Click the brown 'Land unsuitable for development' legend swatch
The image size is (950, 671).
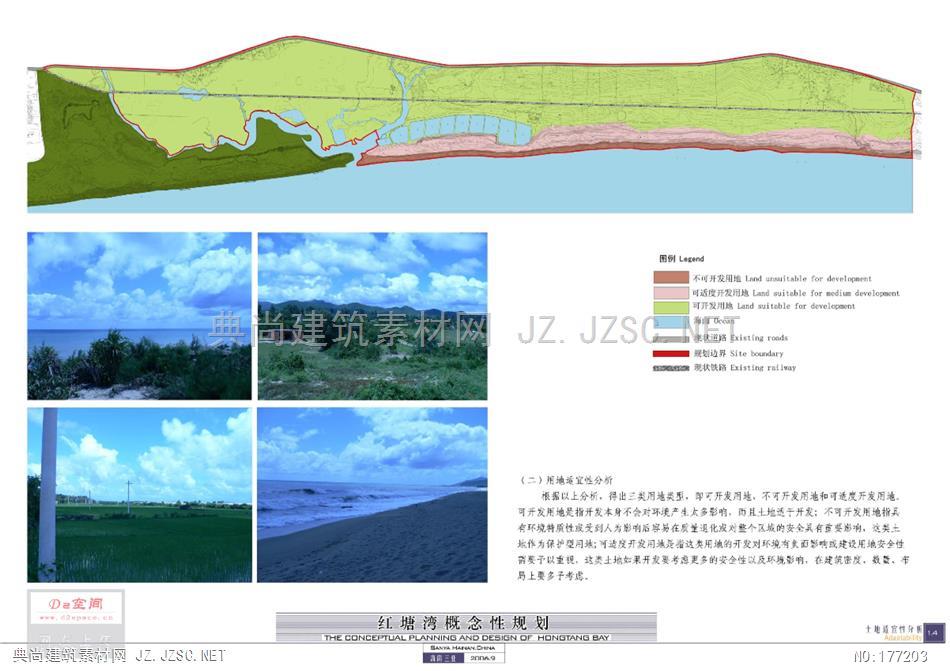(671, 278)
